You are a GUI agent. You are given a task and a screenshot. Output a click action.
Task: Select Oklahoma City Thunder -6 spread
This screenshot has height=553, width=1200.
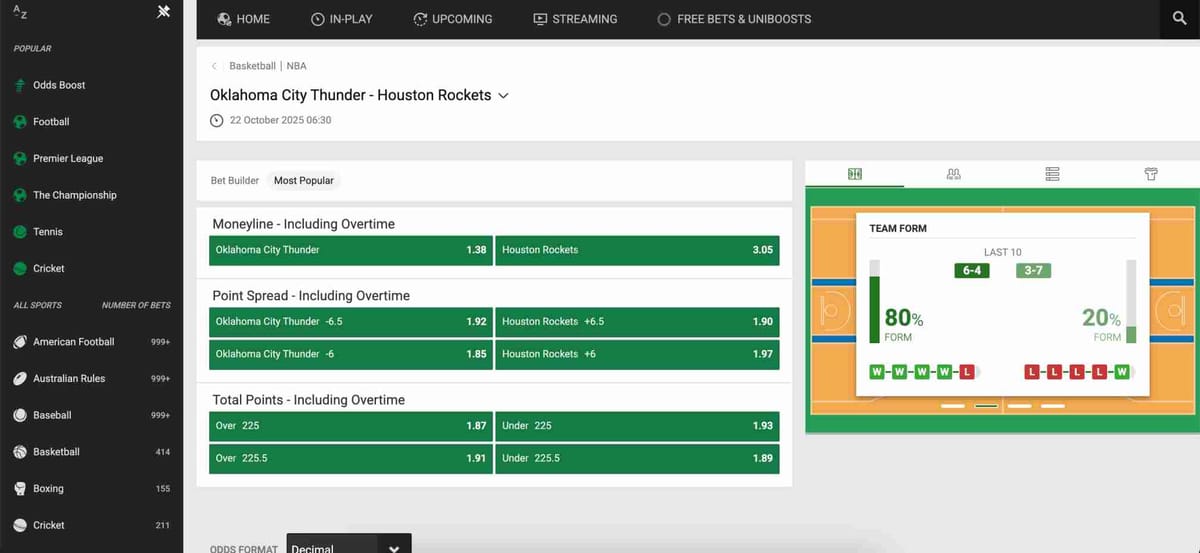click(350, 354)
